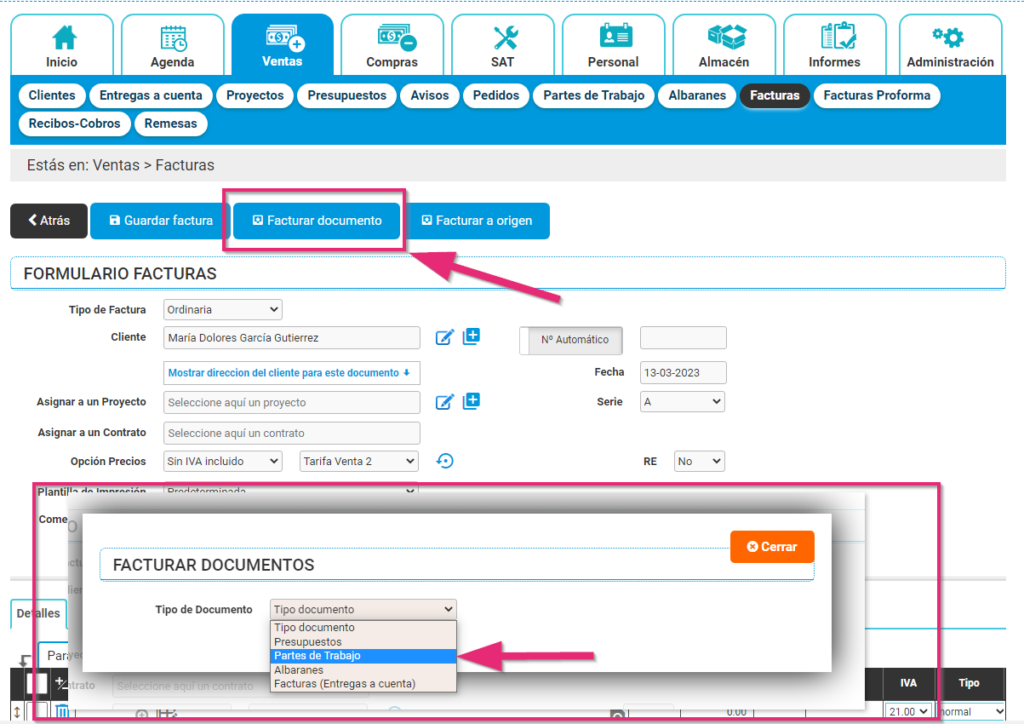
Task: Toggle the Nº Automático switch
Action: coord(571,340)
